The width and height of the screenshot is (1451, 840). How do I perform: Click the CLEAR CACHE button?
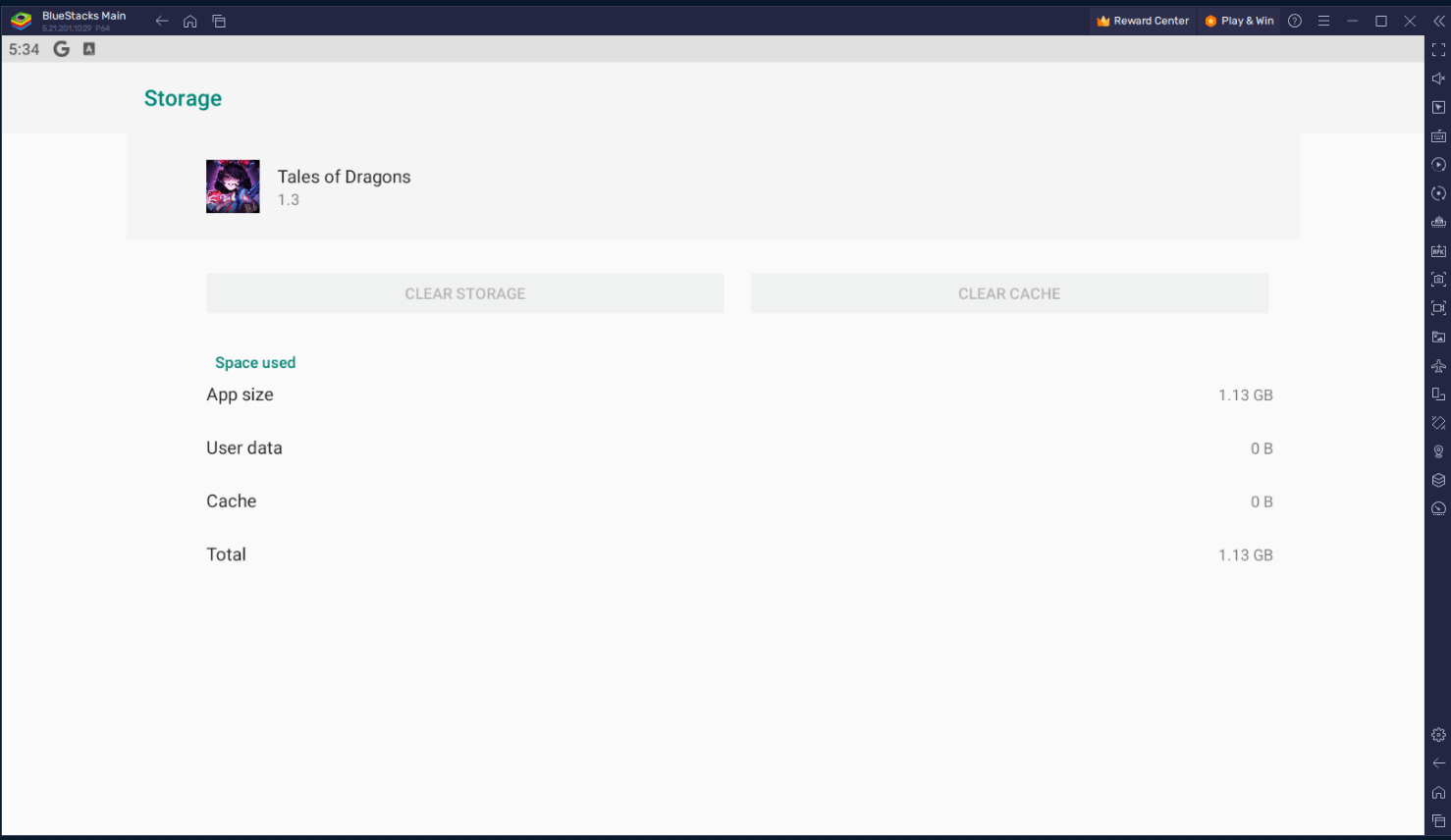point(1009,293)
